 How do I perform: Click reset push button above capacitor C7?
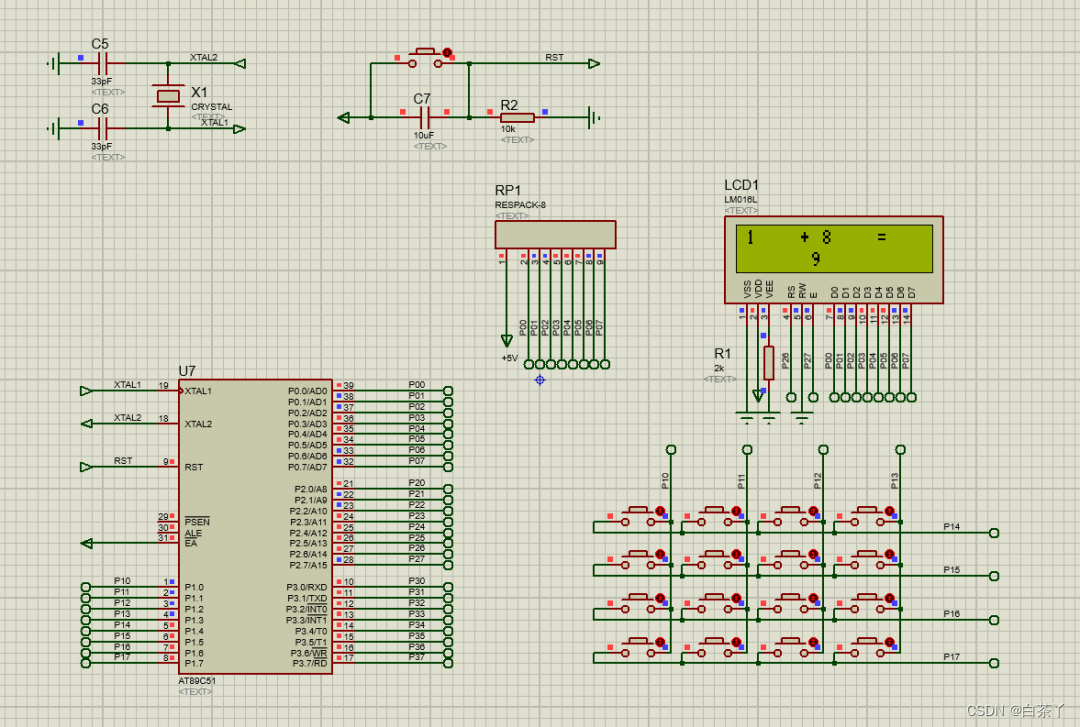[x=426, y=57]
